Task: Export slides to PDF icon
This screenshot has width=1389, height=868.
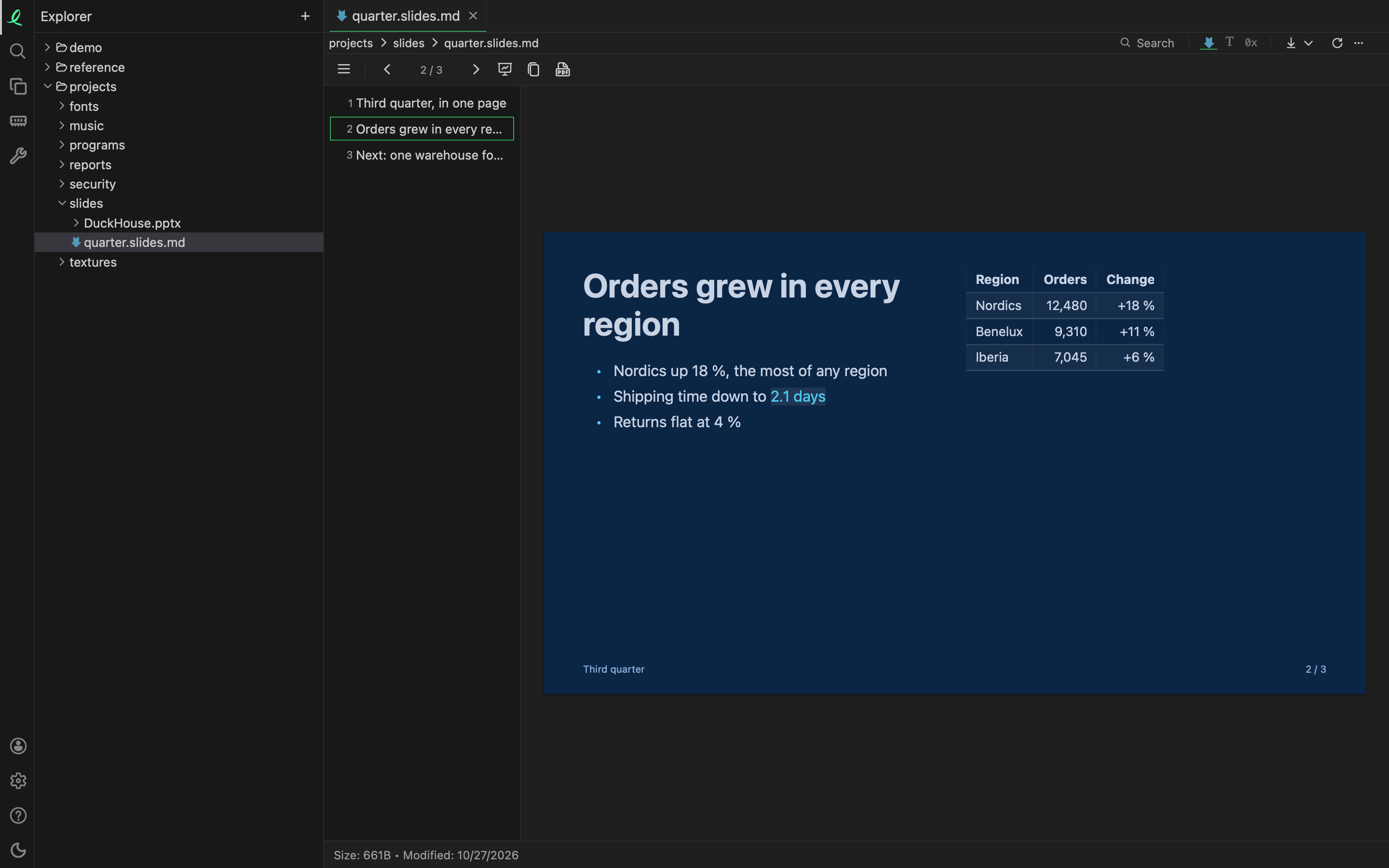Action: pyautogui.click(x=562, y=69)
